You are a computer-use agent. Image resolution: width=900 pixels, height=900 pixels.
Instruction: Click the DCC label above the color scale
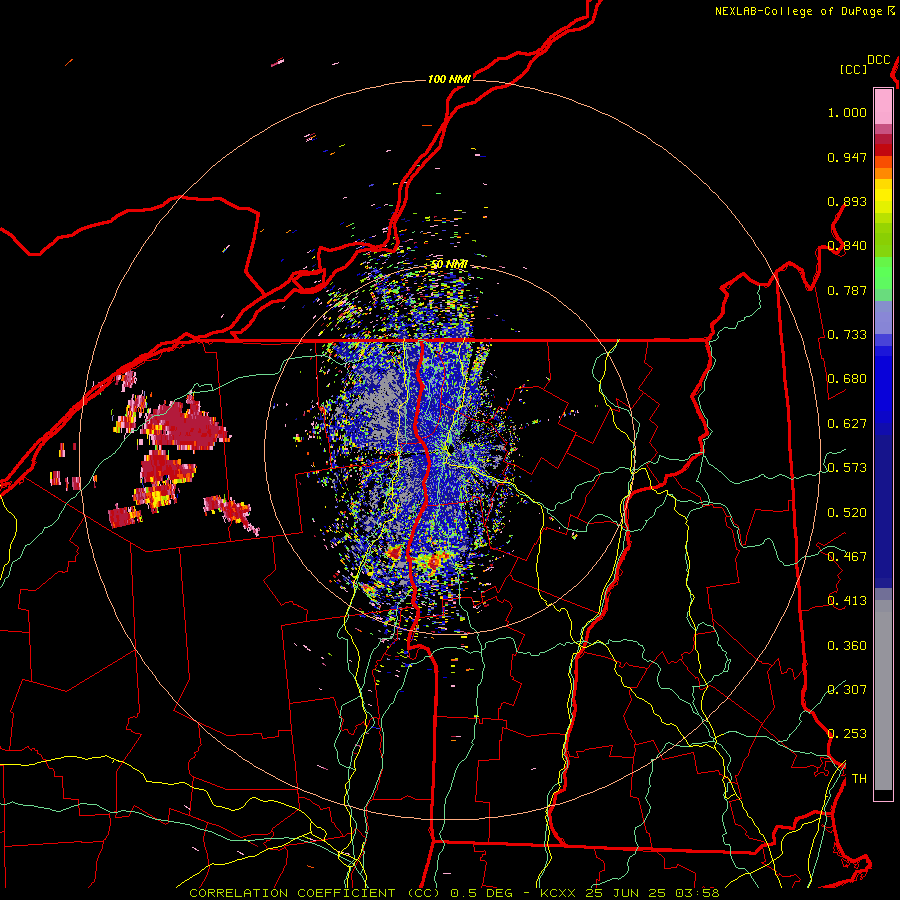pos(878,60)
